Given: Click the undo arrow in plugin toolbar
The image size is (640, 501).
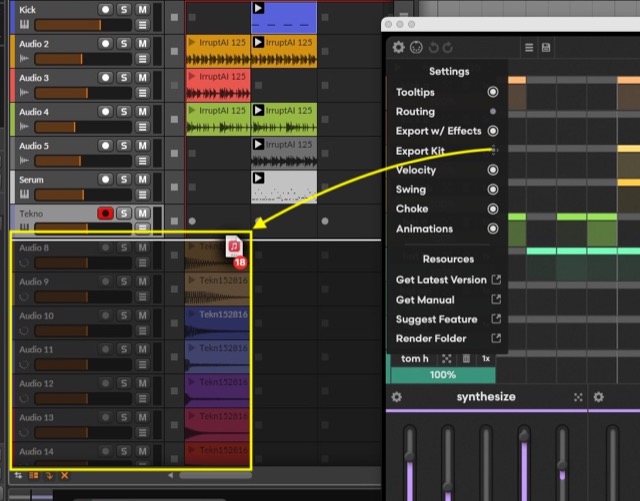Looking at the screenshot, I should pos(435,47).
